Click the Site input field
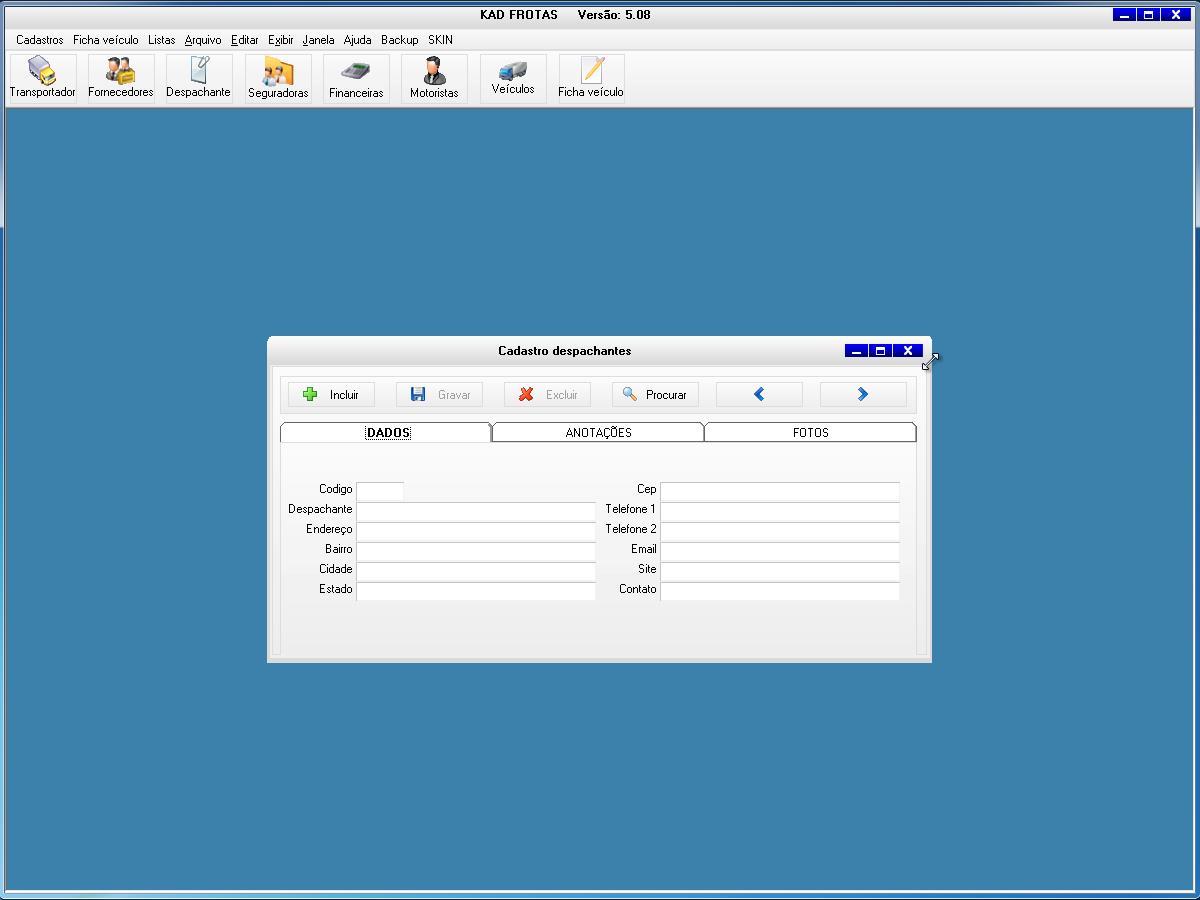The width and height of the screenshot is (1200, 900). tap(780, 571)
